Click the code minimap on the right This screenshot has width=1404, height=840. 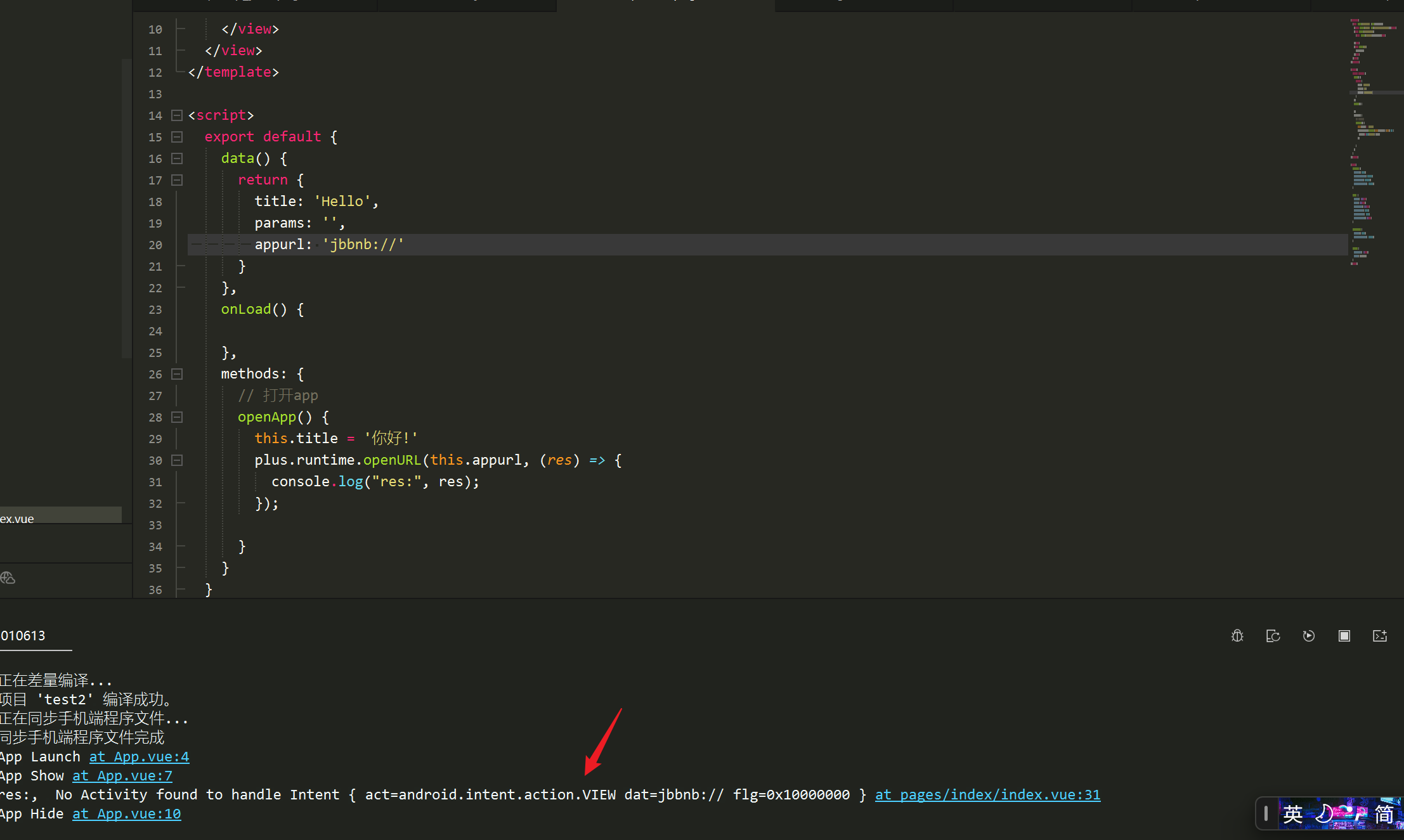pos(1375,142)
